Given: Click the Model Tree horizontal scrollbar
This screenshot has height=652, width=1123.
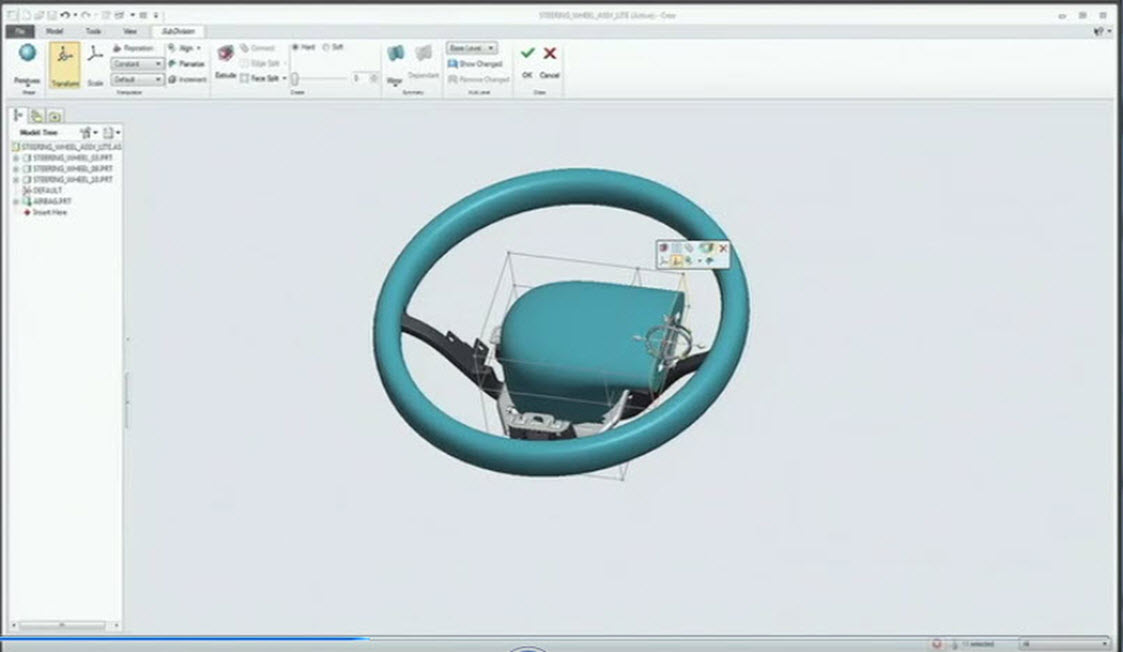Looking at the screenshot, I should 64,625.
